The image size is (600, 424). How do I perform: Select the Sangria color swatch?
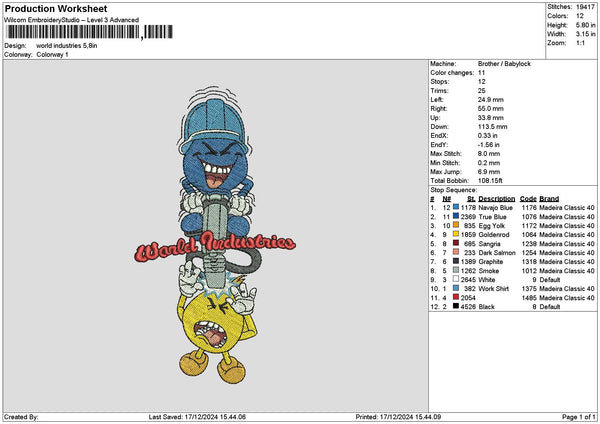click(456, 243)
